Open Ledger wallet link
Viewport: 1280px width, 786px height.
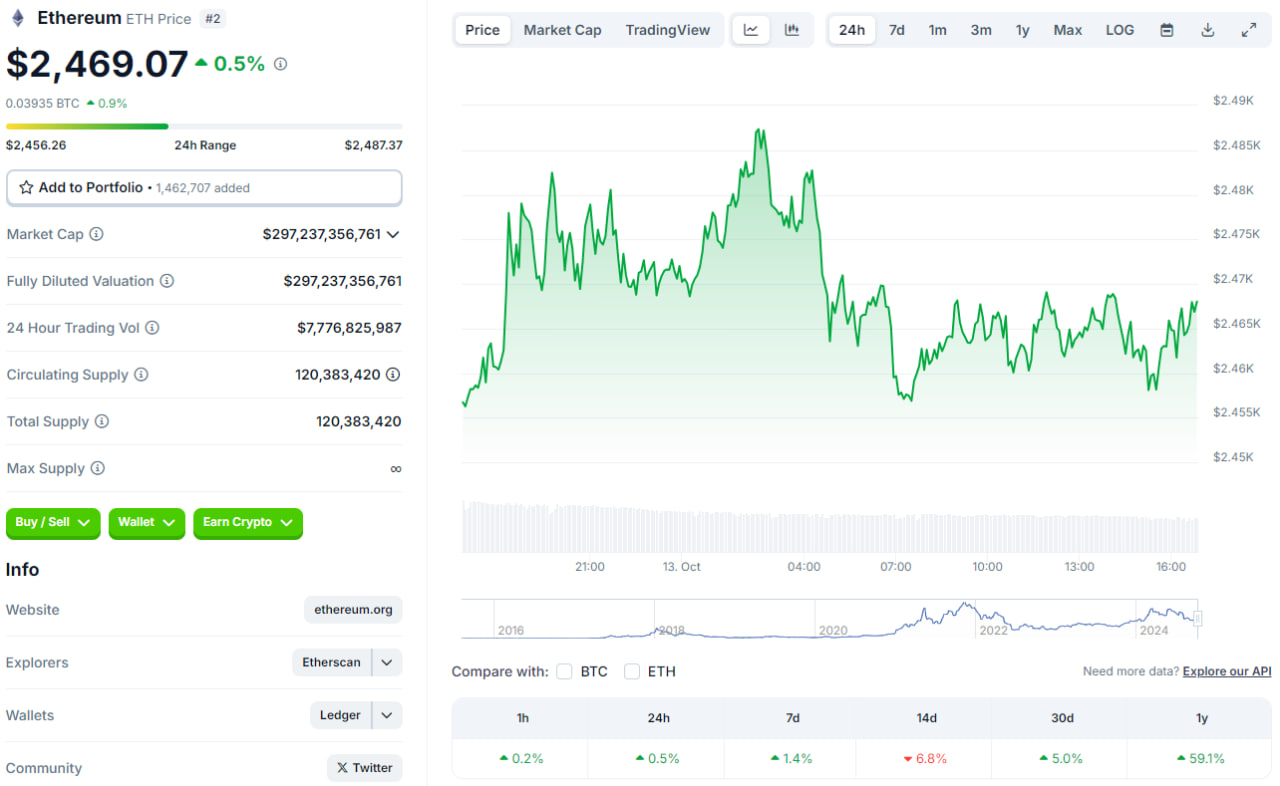click(340, 716)
